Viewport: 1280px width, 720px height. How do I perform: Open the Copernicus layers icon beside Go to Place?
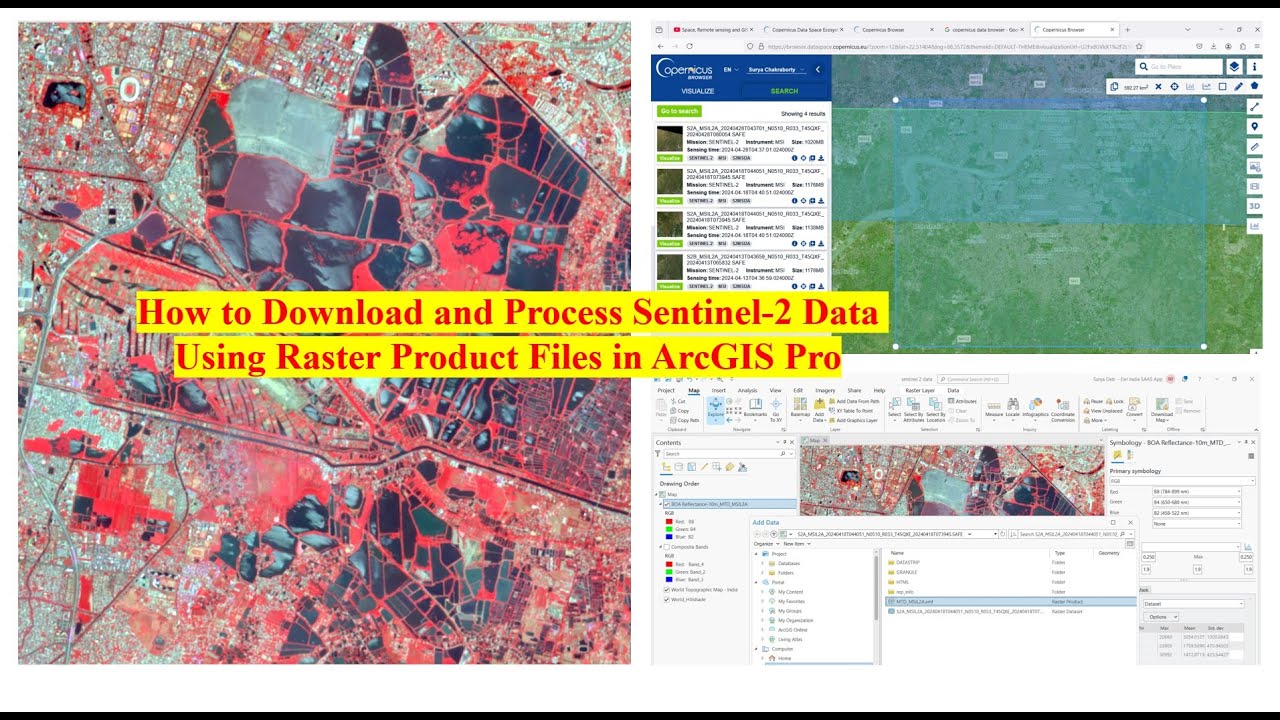(x=1234, y=67)
